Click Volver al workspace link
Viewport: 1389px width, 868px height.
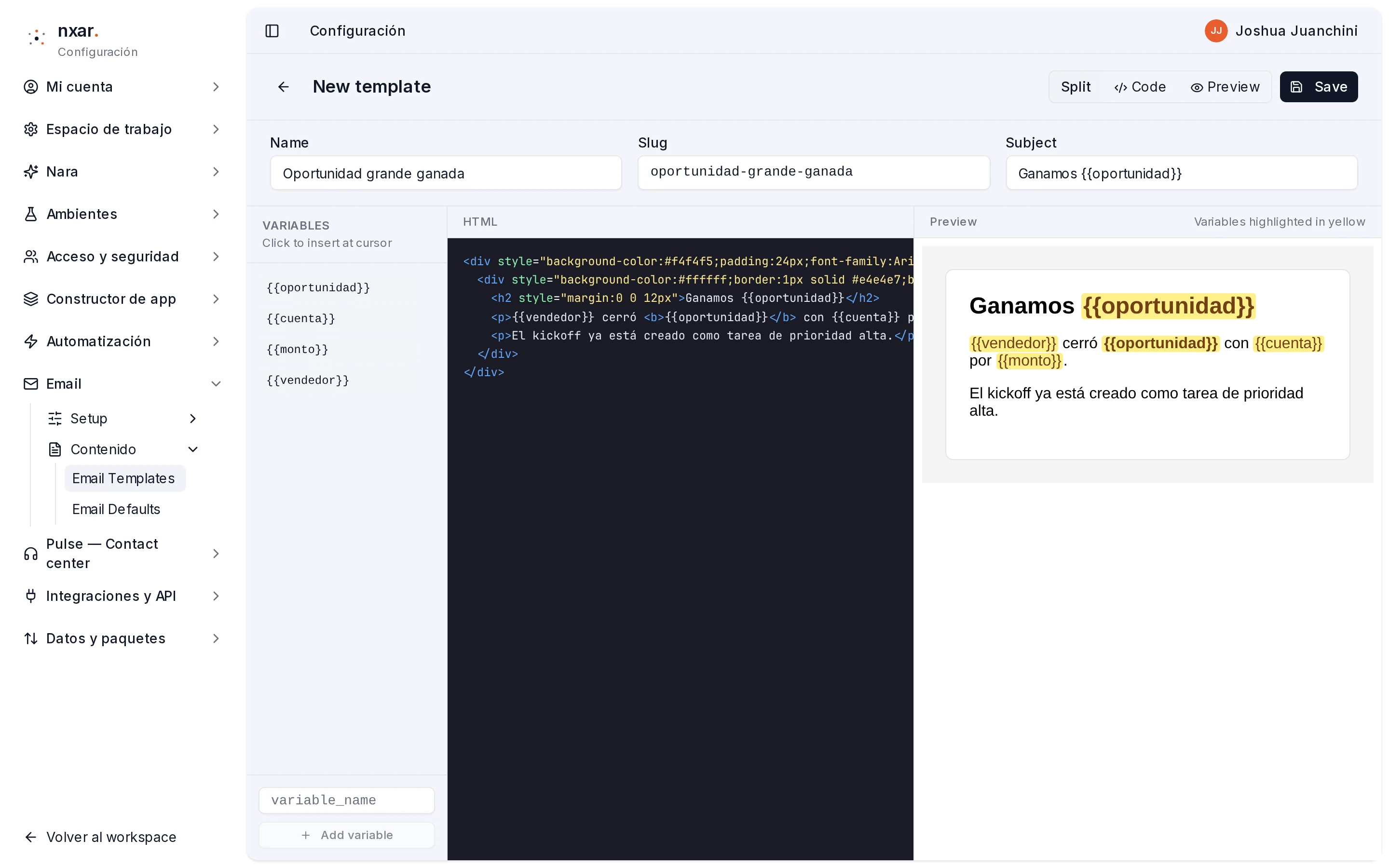(x=100, y=837)
